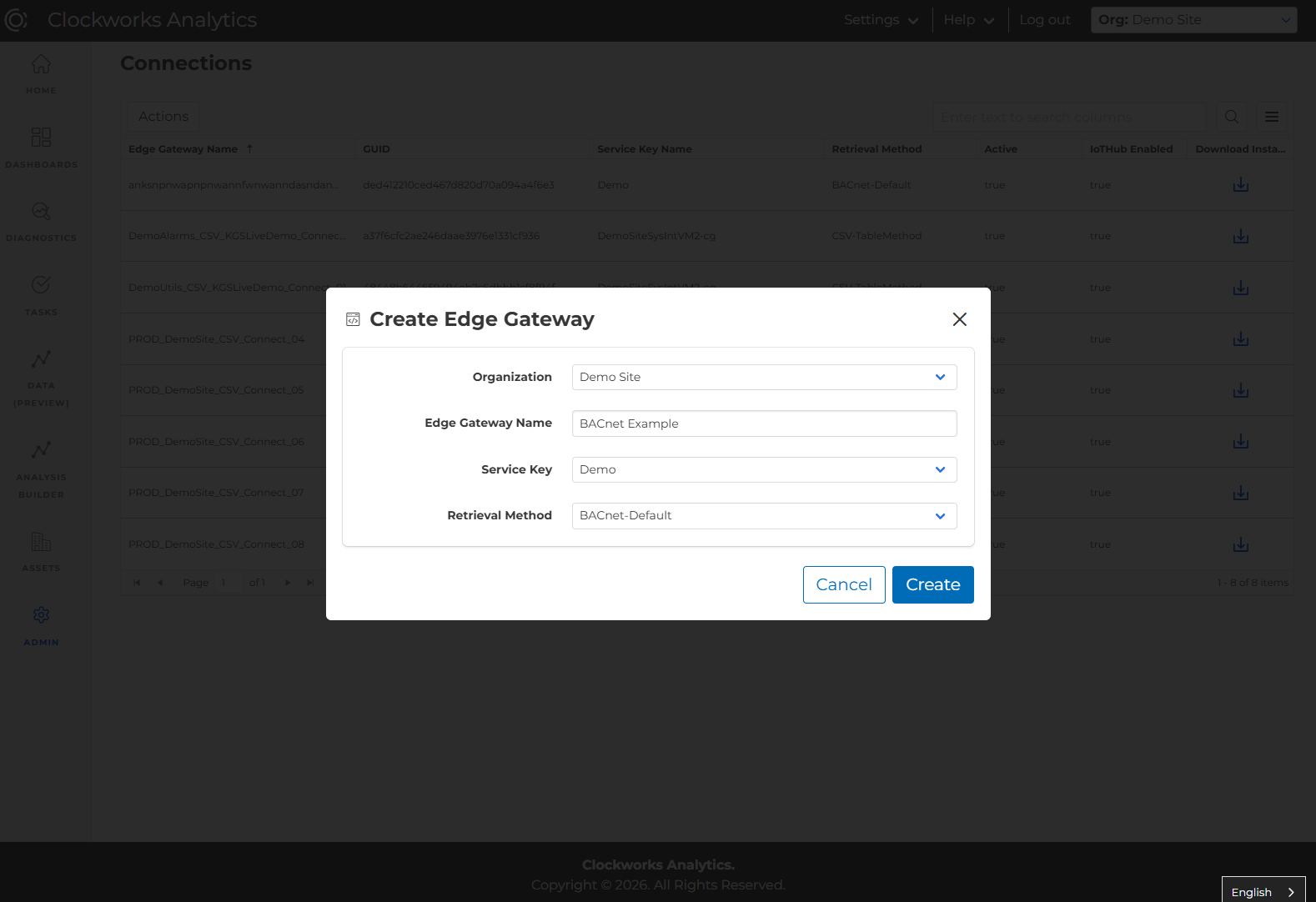Viewport: 1316px width, 902px height.
Task: Click the page number input
Action: [227, 583]
